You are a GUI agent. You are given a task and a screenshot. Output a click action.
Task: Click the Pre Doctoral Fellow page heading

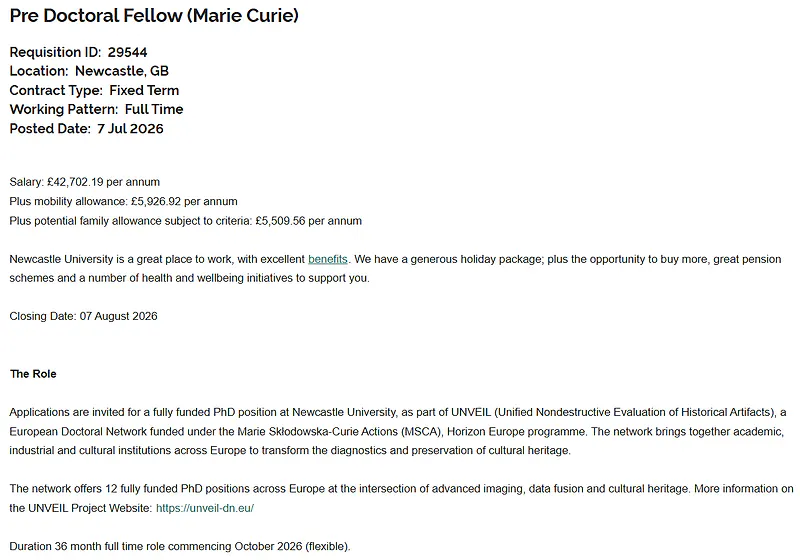click(x=154, y=15)
